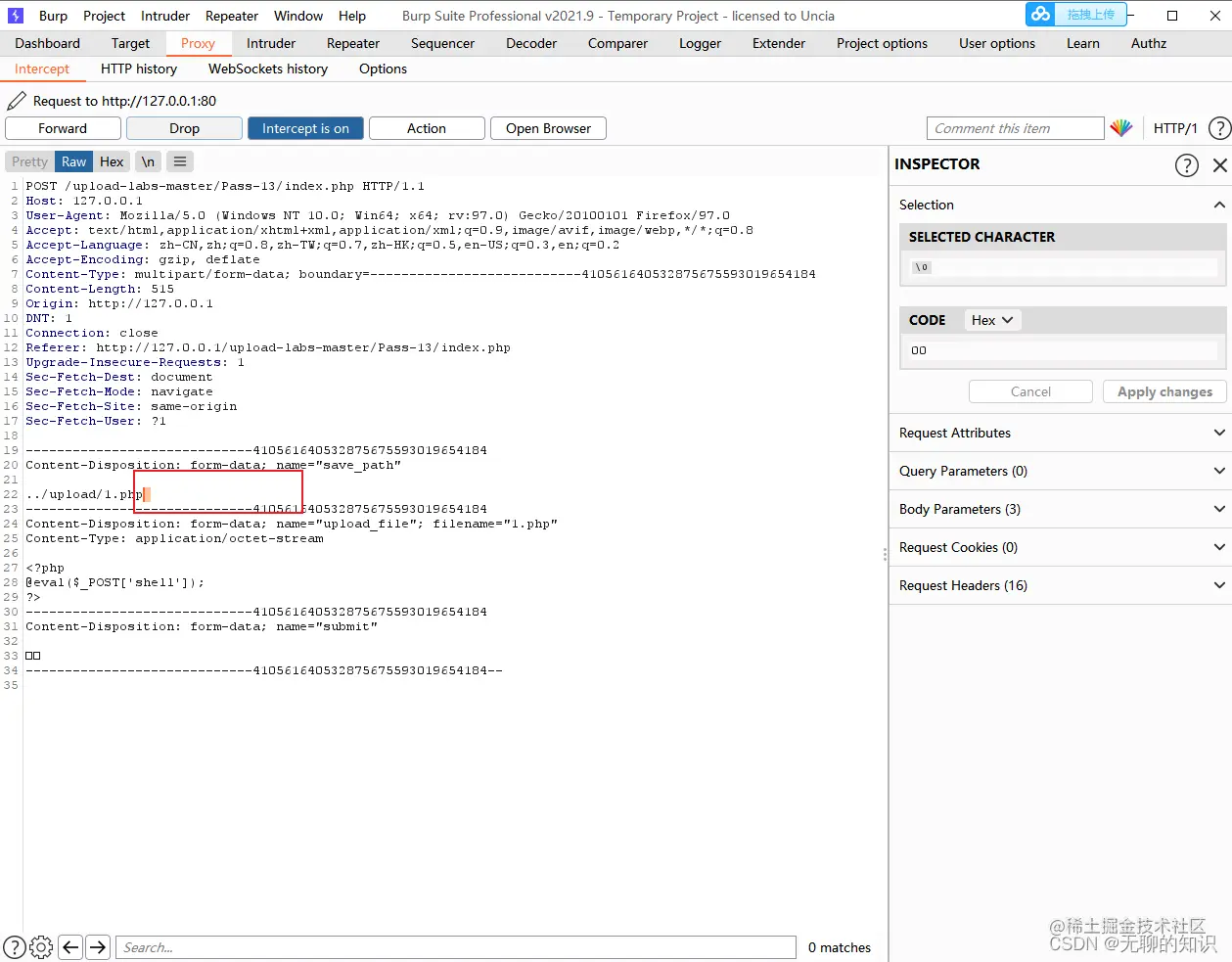
Task: Click the pencil edit request target icon
Action: coord(17,101)
